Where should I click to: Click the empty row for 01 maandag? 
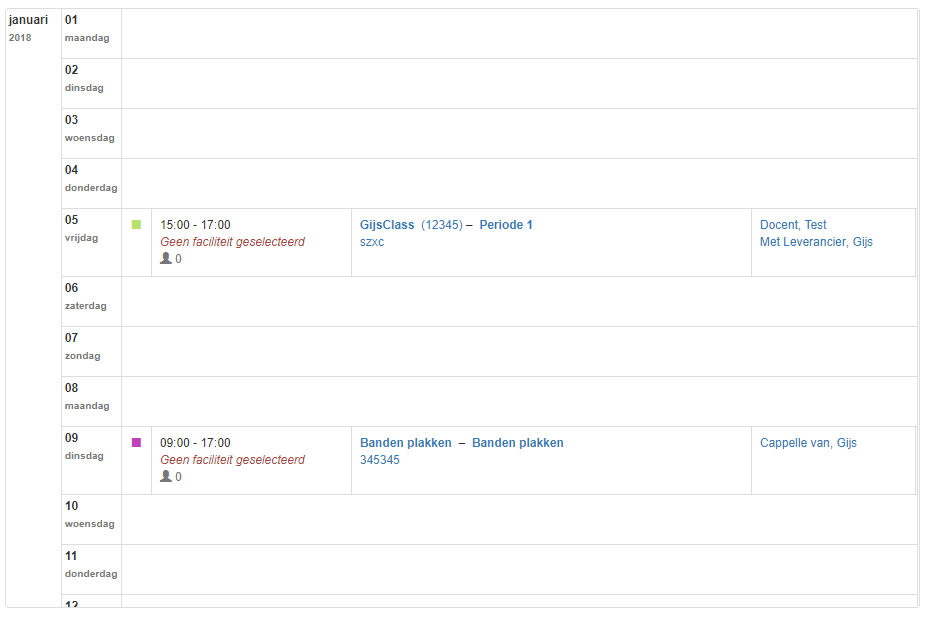[x=518, y=34]
